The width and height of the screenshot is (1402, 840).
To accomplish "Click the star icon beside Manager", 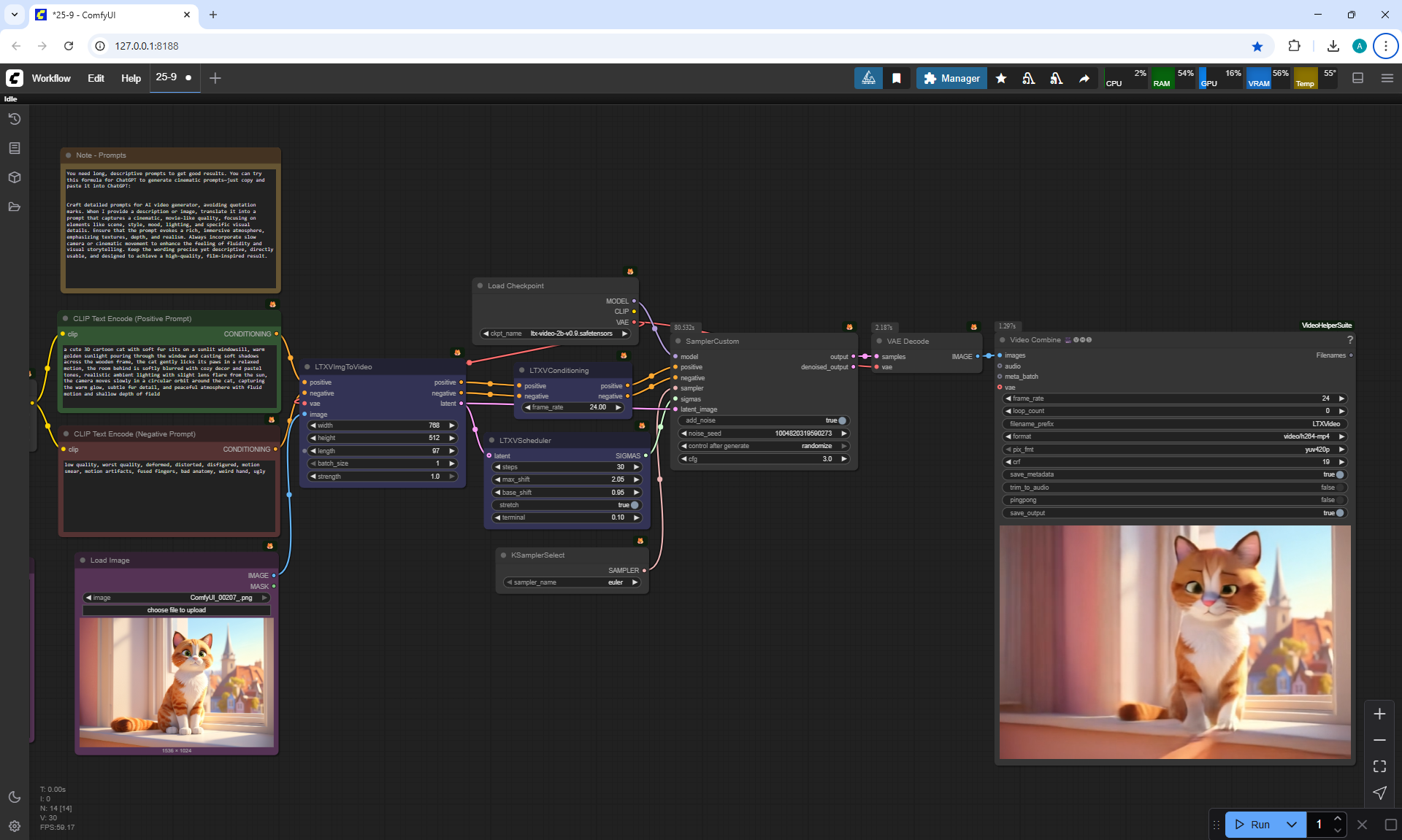I will tap(1001, 78).
